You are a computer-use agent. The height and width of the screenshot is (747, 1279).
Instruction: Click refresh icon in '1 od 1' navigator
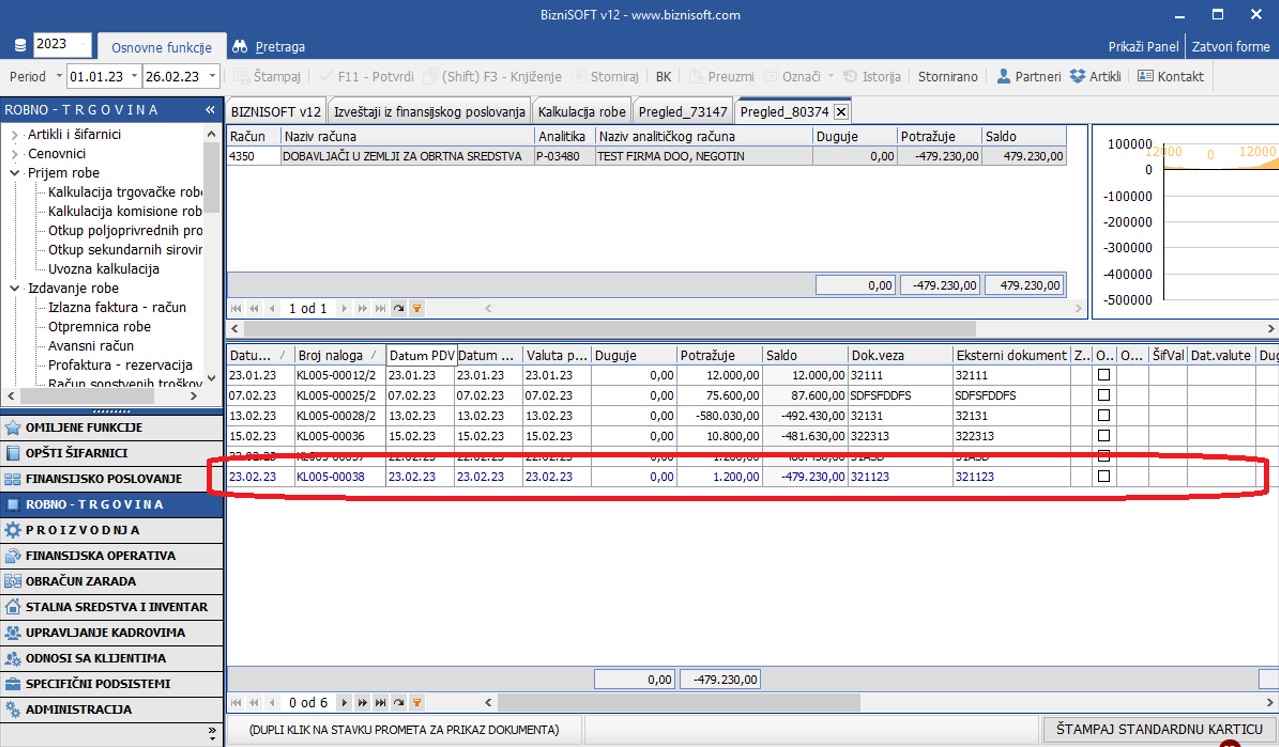pos(399,309)
